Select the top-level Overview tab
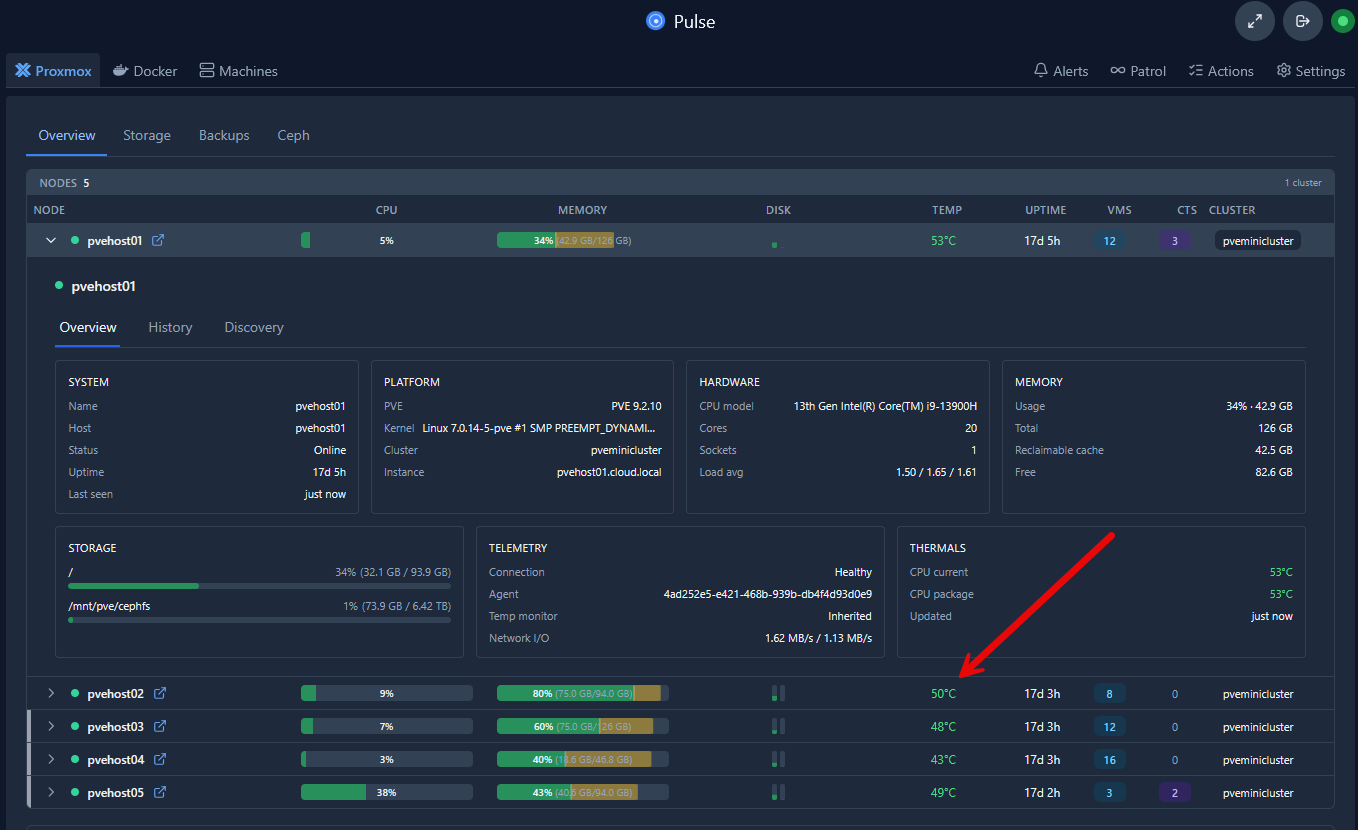This screenshot has width=1358, height=830. (x=67, y=135)
